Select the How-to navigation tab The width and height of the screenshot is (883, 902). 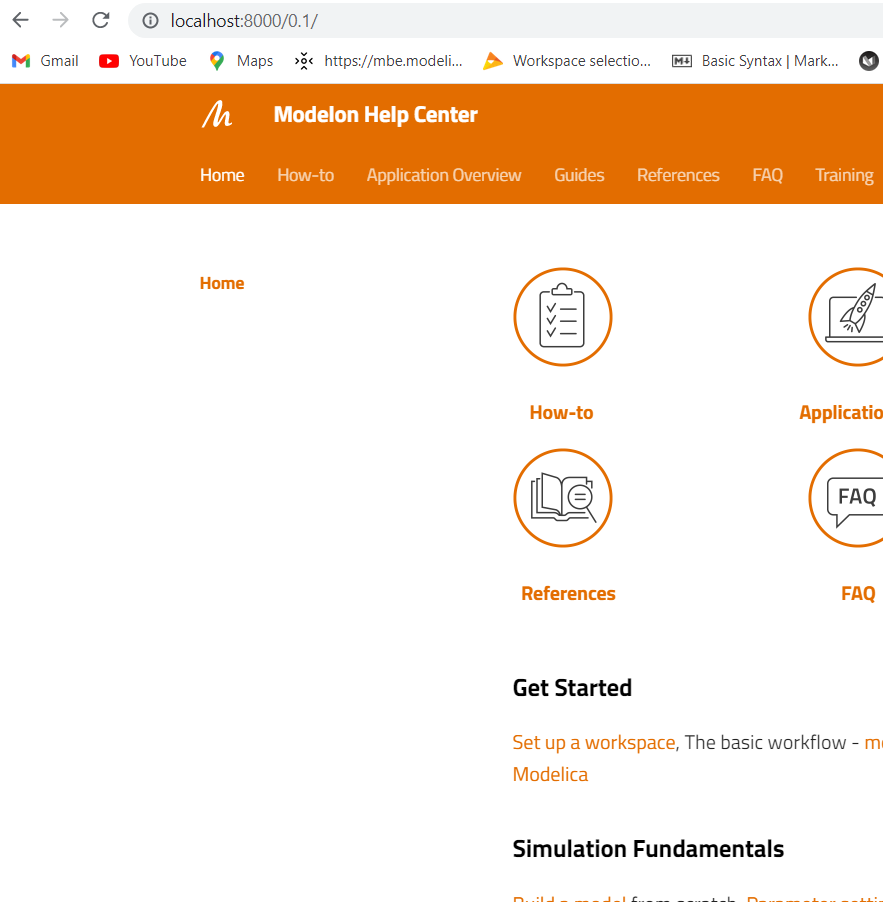[305, 175]
